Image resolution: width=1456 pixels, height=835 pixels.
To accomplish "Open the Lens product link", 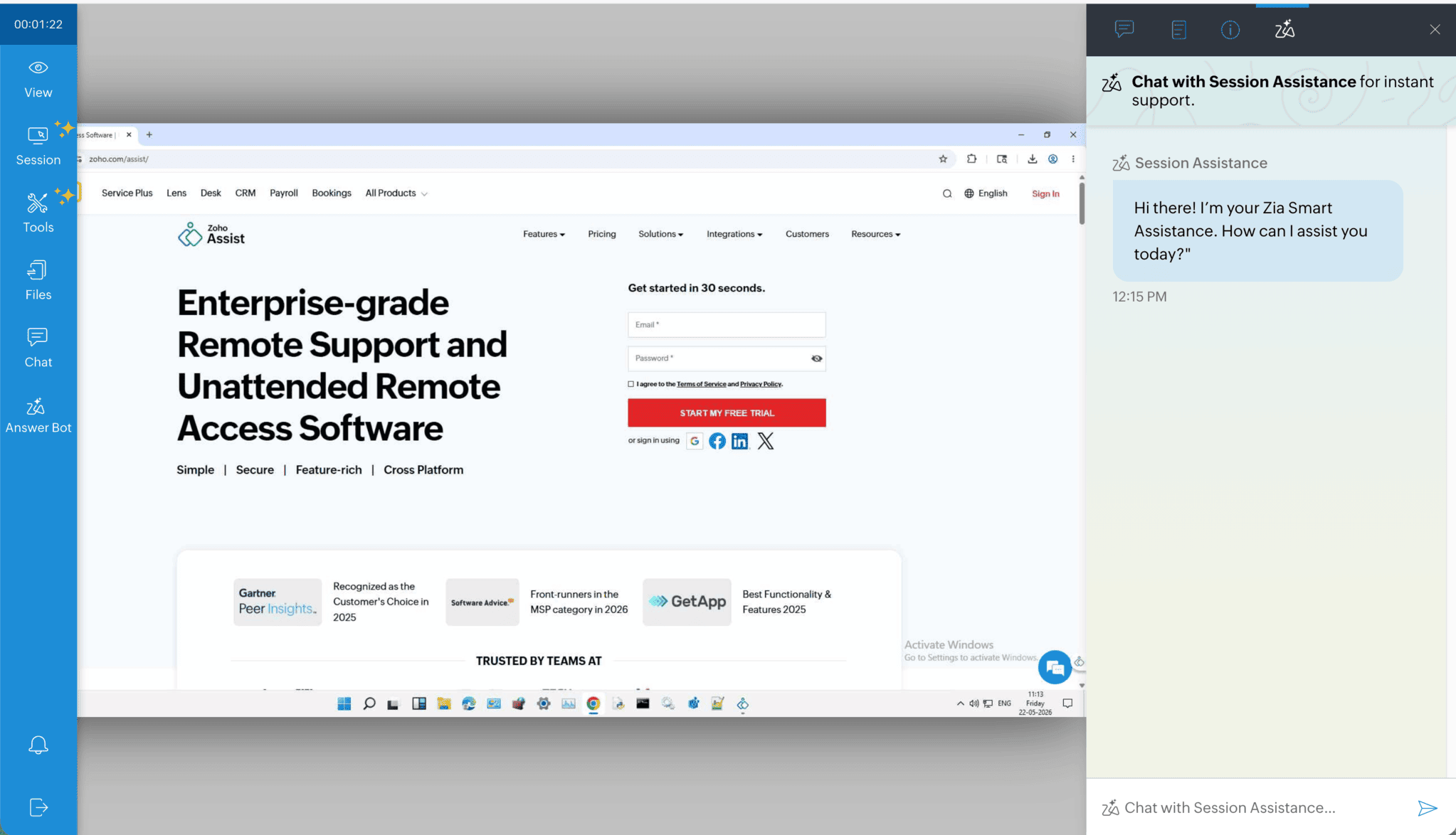I will pyautogui.click(x=176, y=193).
